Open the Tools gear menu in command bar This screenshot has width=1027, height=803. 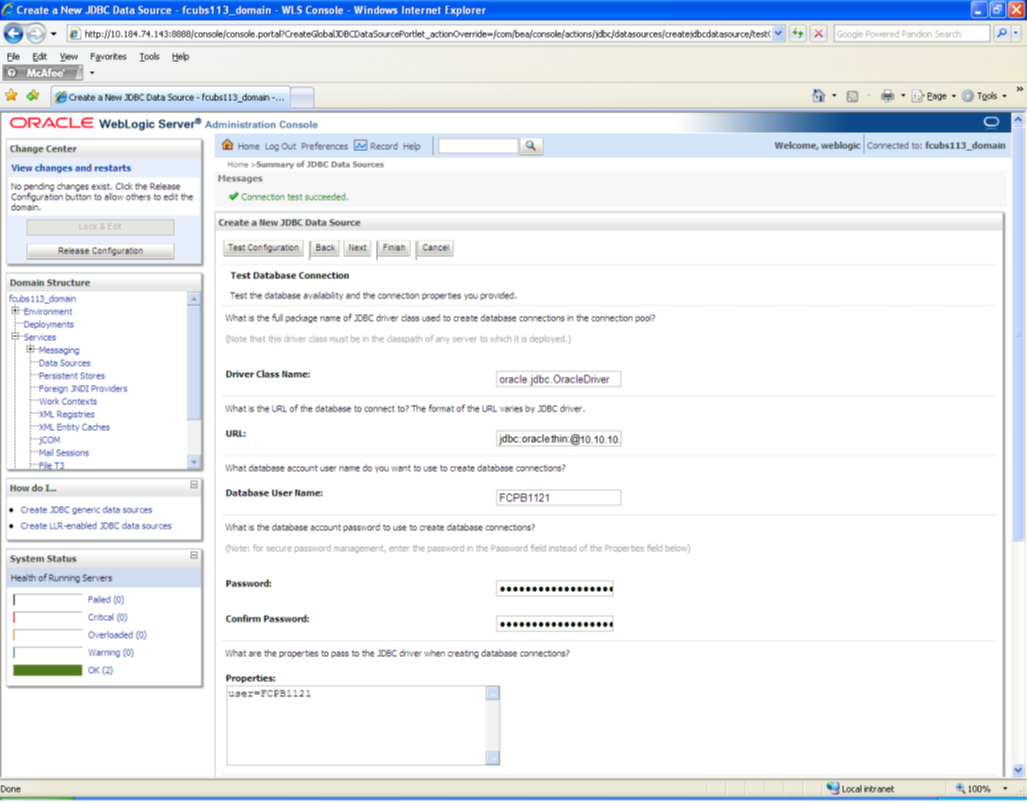tap(984, 96)
